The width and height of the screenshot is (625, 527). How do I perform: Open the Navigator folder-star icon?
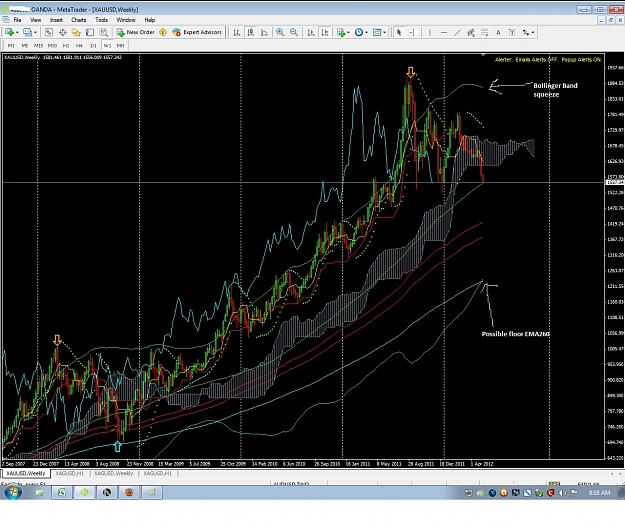pyautogui.click(x=76, y=32)
